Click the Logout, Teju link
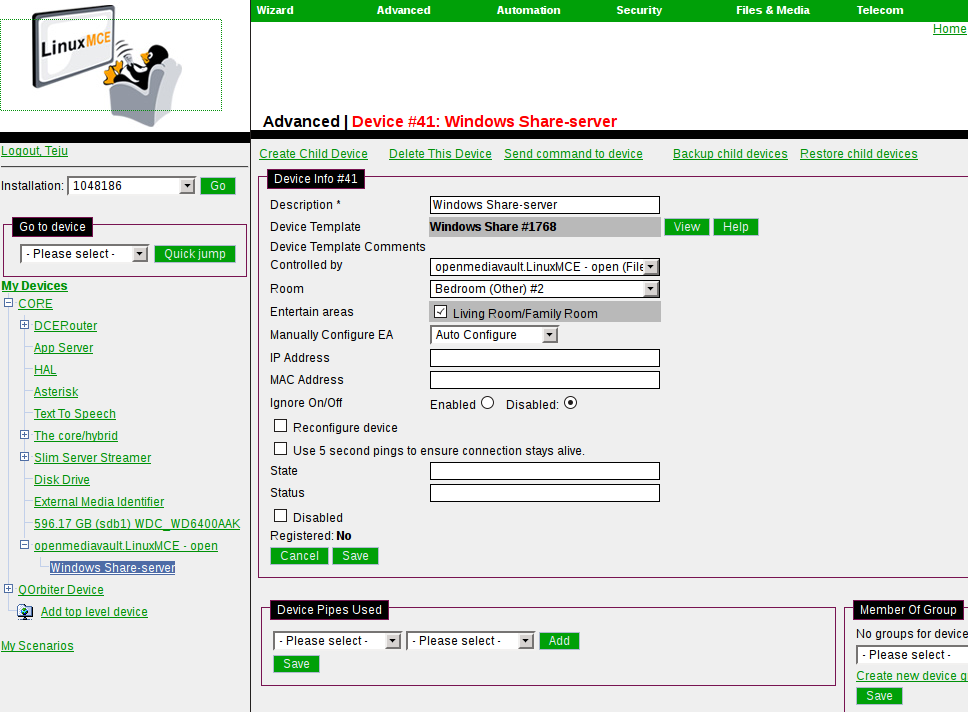This screenshot has height=712, width=968. [x=35, y=151]
